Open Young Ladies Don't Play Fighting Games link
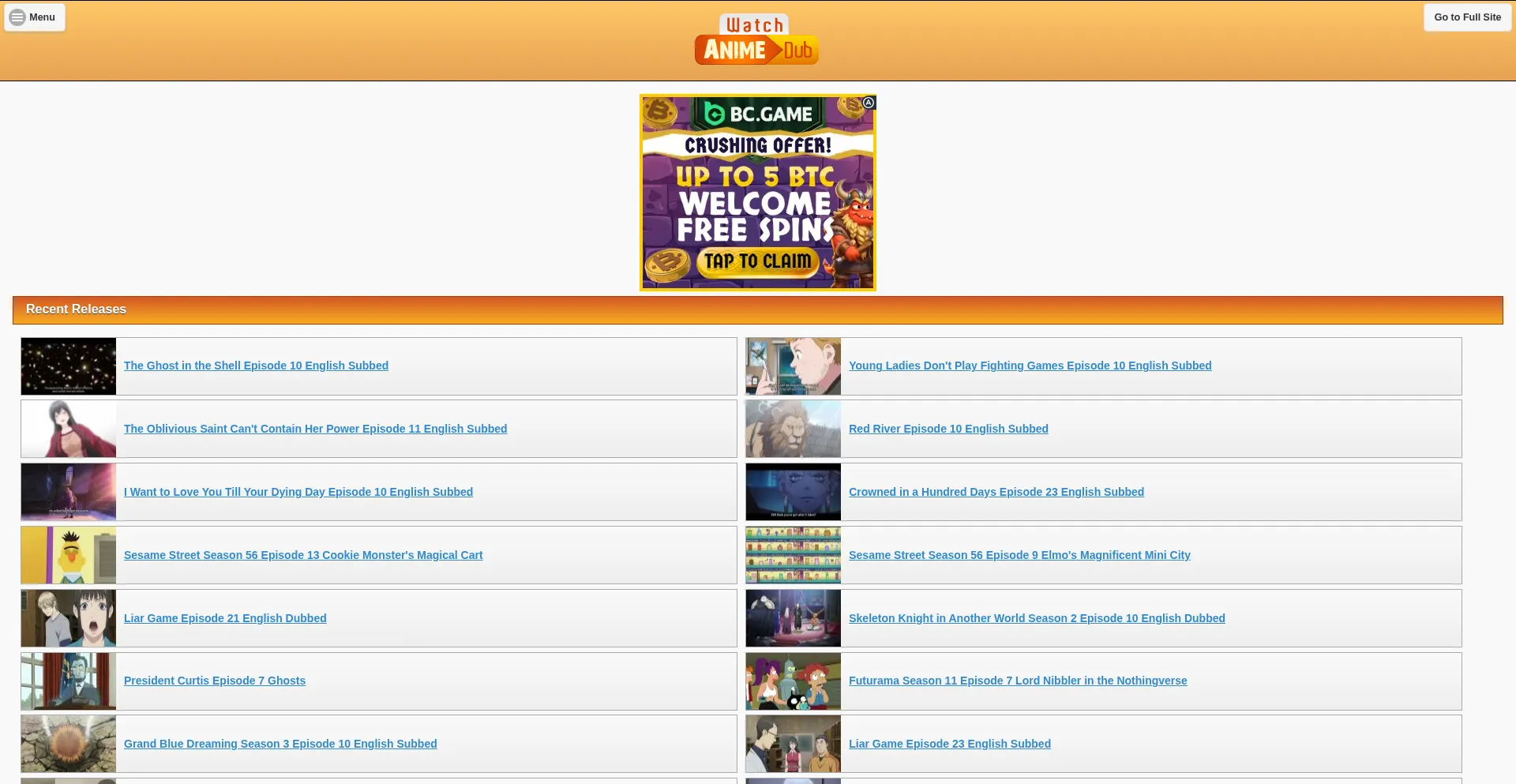This screenshot has width=1516, height=784. 1030,366
